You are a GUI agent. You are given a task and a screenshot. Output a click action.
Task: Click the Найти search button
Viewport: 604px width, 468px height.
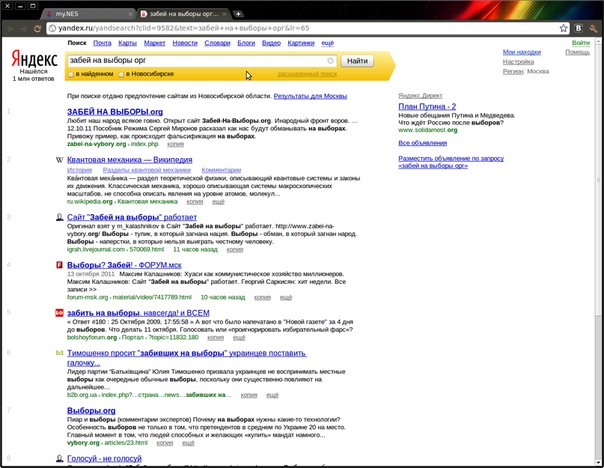357,61
